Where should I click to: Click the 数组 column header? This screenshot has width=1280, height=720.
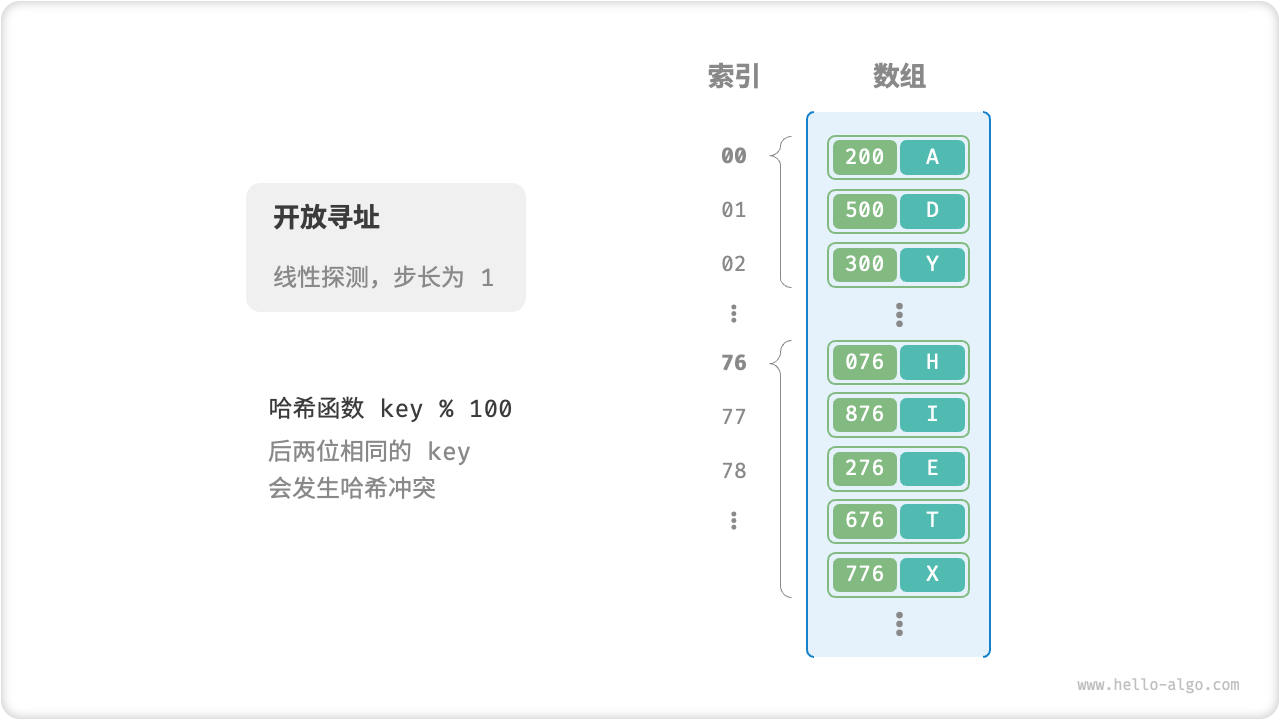click(x=899, y=76)
